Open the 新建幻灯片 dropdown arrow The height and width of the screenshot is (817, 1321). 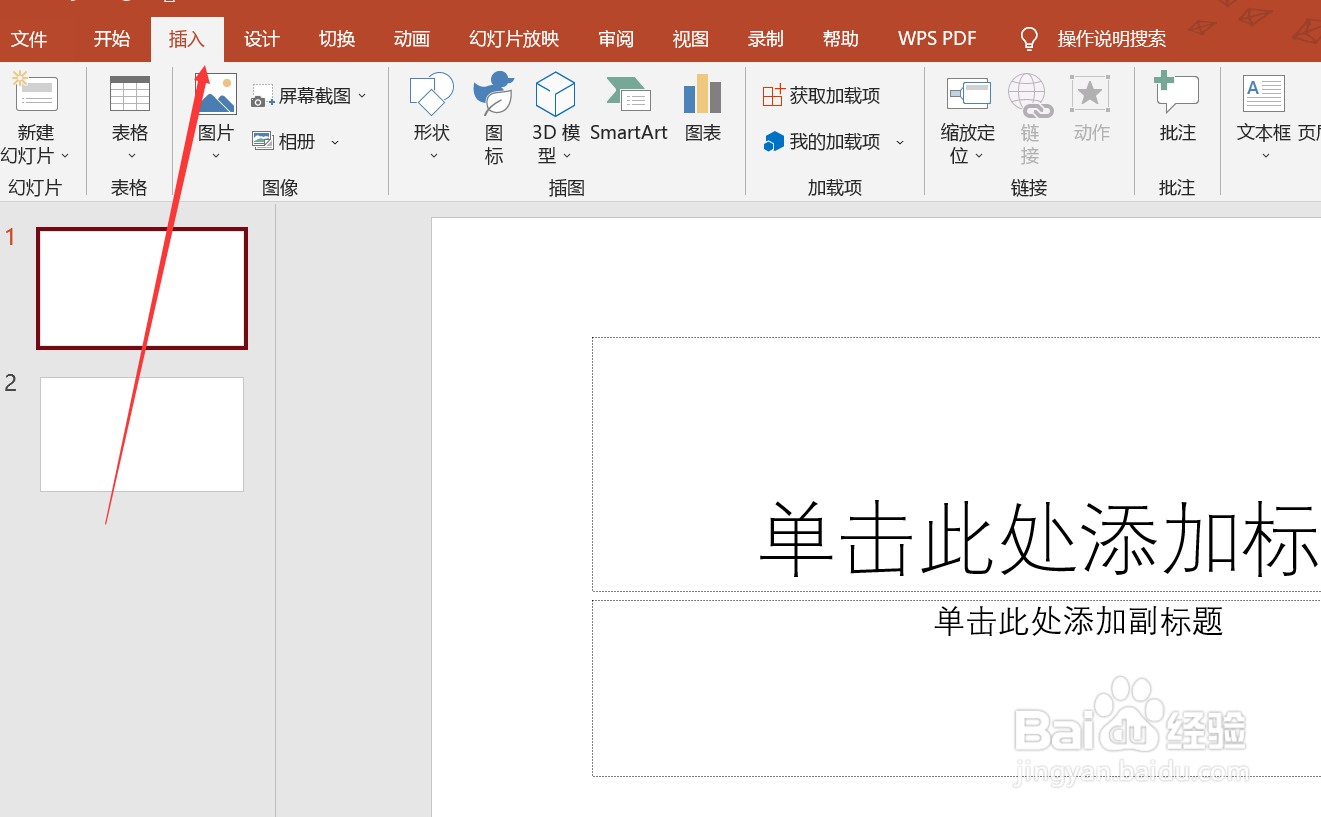(62, 155)
